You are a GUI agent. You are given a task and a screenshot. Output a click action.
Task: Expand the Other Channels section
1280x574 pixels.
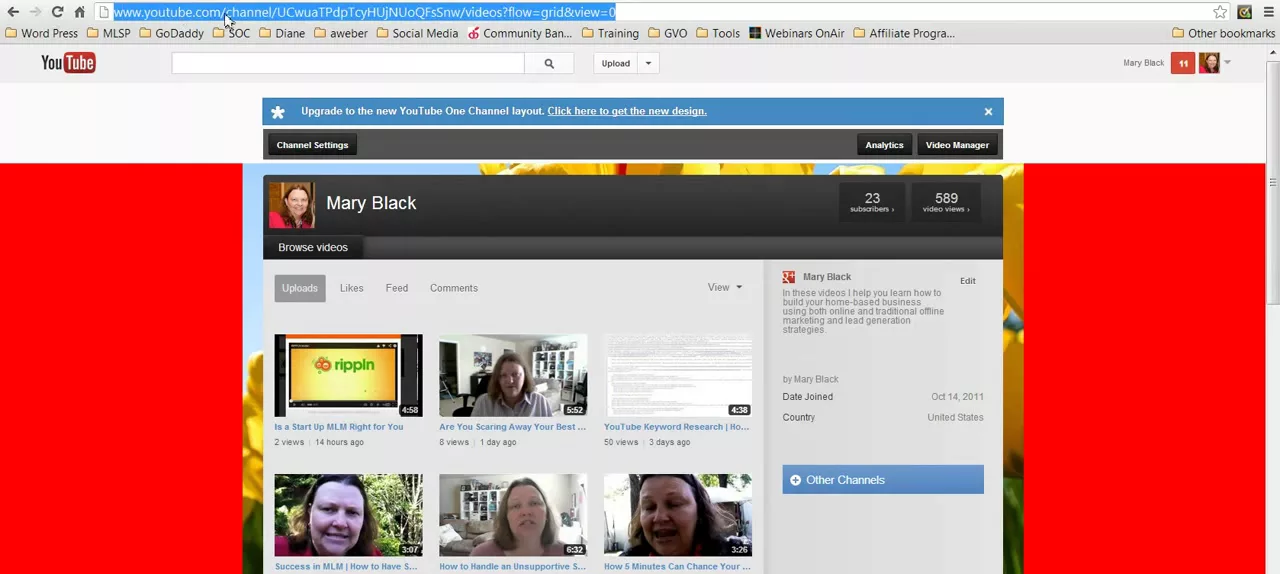tap(883, 480)
